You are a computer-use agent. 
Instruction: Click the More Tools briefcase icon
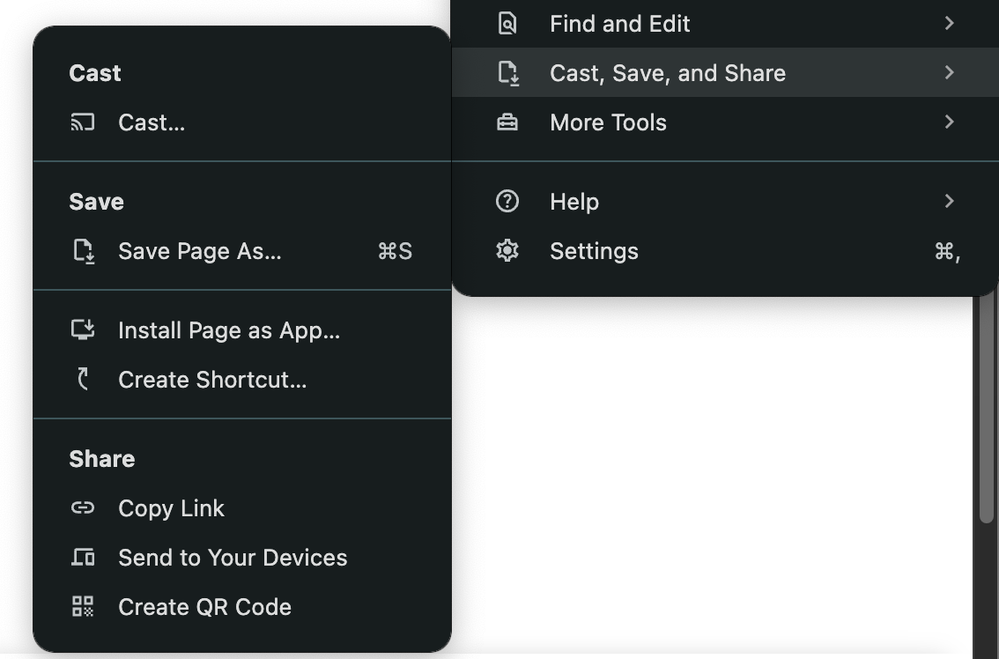pyautogui.click(x=507, y=121)
